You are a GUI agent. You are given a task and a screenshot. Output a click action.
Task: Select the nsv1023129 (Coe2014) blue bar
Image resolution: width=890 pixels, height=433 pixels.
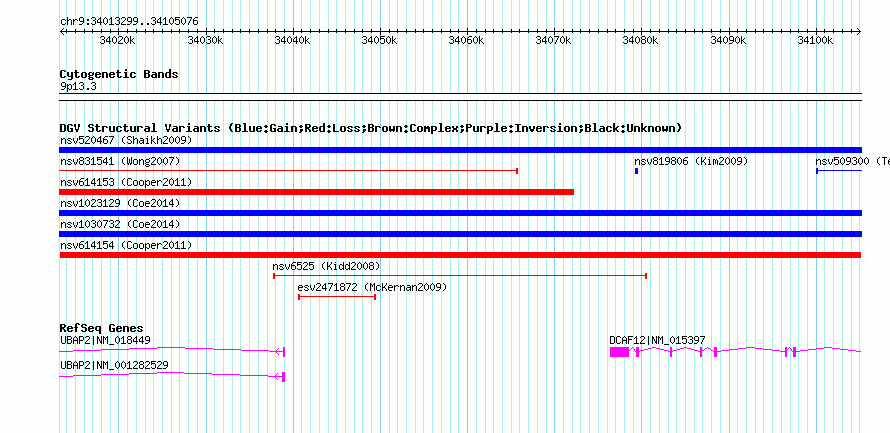(460, 213)
